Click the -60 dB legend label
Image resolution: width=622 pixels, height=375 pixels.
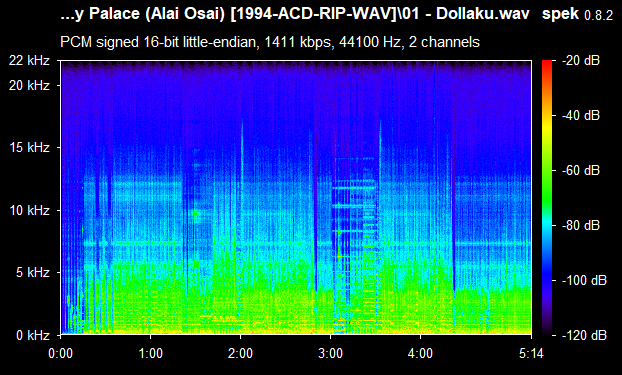pos(581,170)
